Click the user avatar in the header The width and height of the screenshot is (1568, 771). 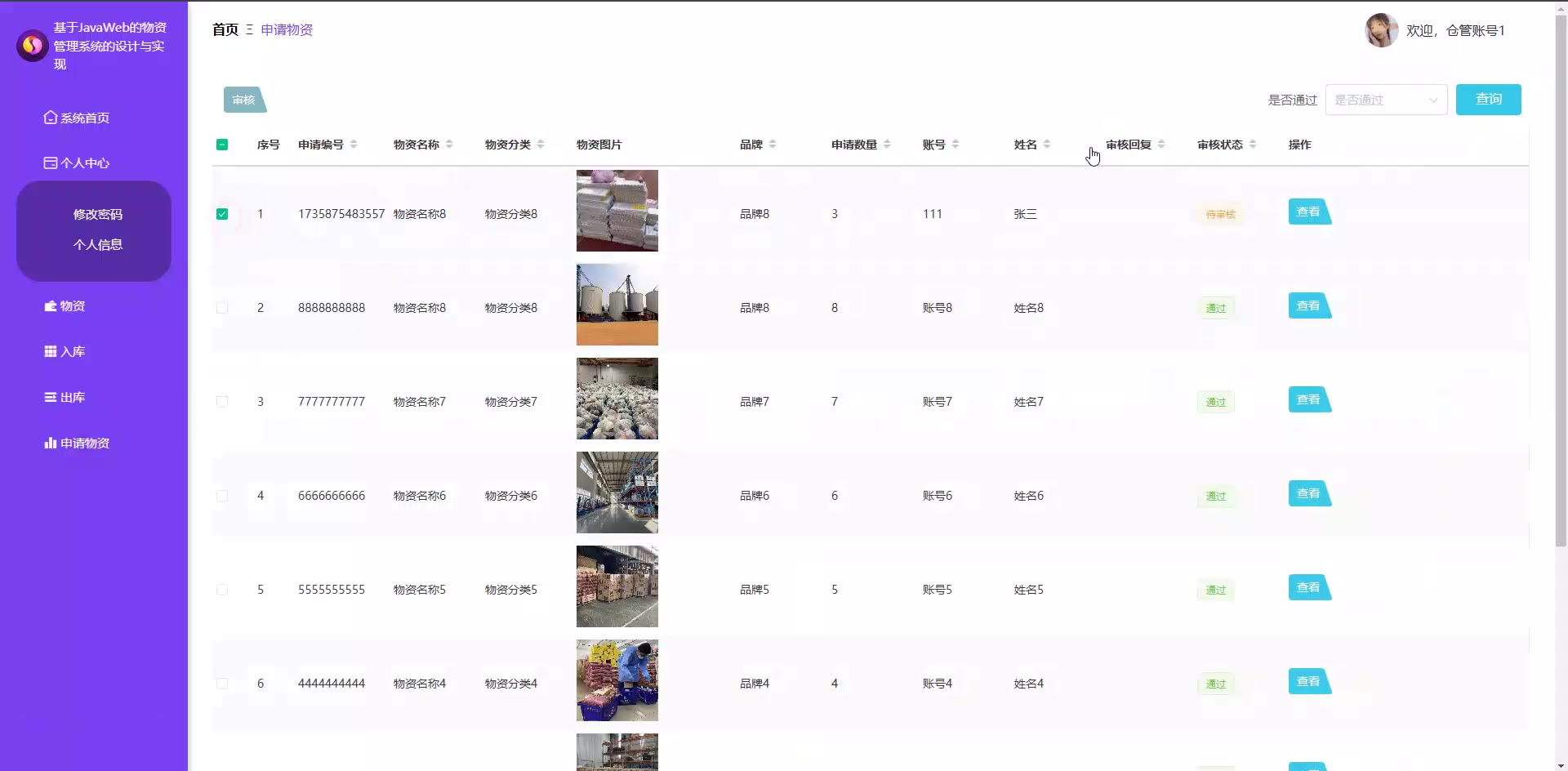[1381, 30]
